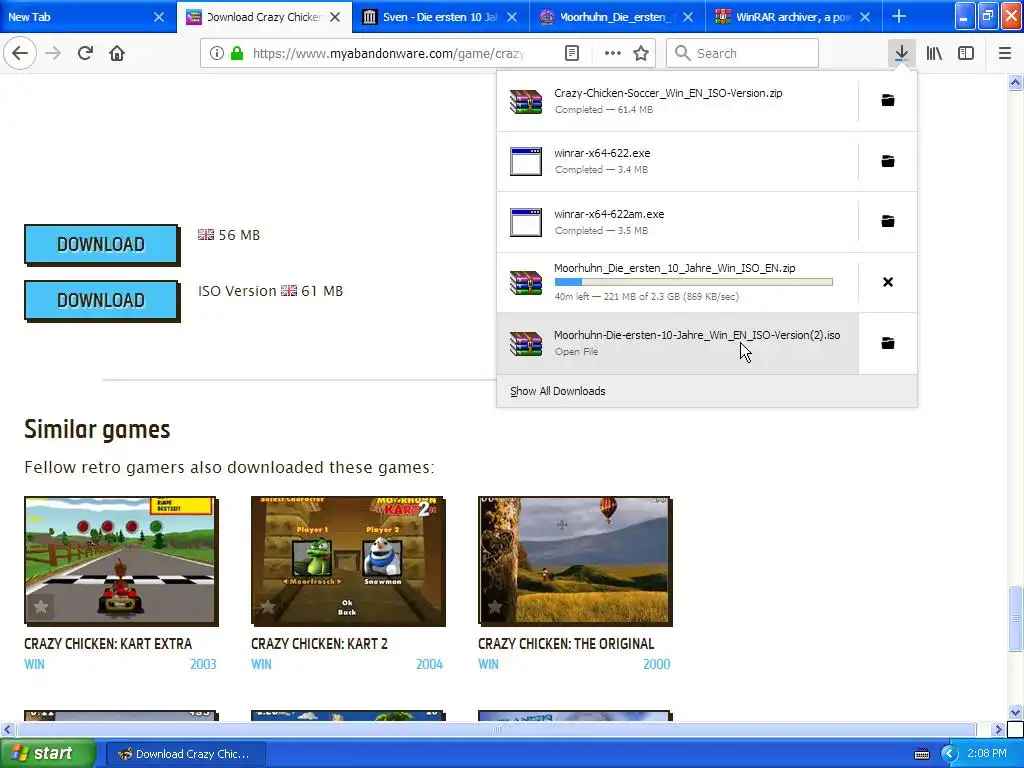Screen dimensions: 1024x768
Task: Open page actions three-dots menu
Action: point(613,53)
